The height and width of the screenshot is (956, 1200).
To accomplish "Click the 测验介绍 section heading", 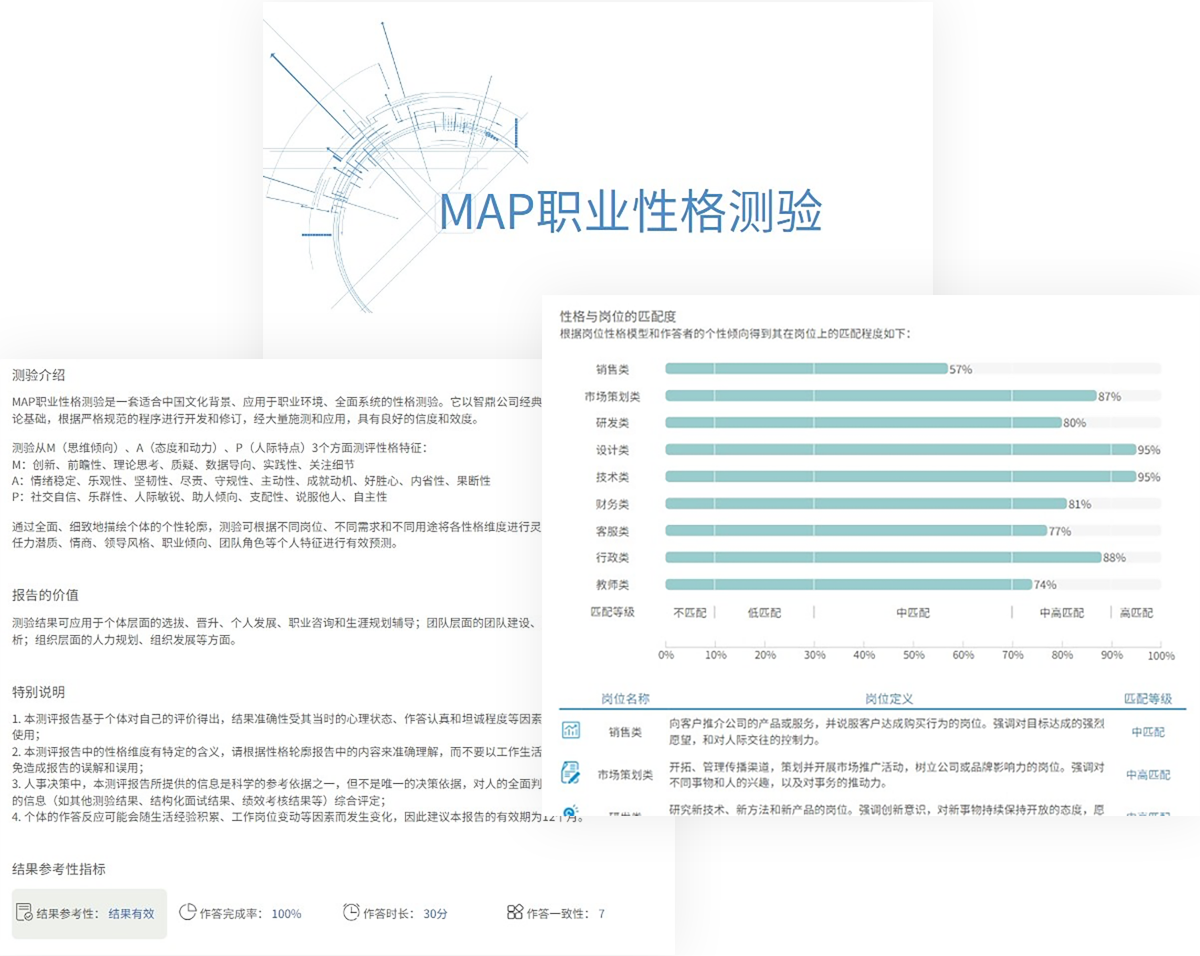I will (39, 376).
